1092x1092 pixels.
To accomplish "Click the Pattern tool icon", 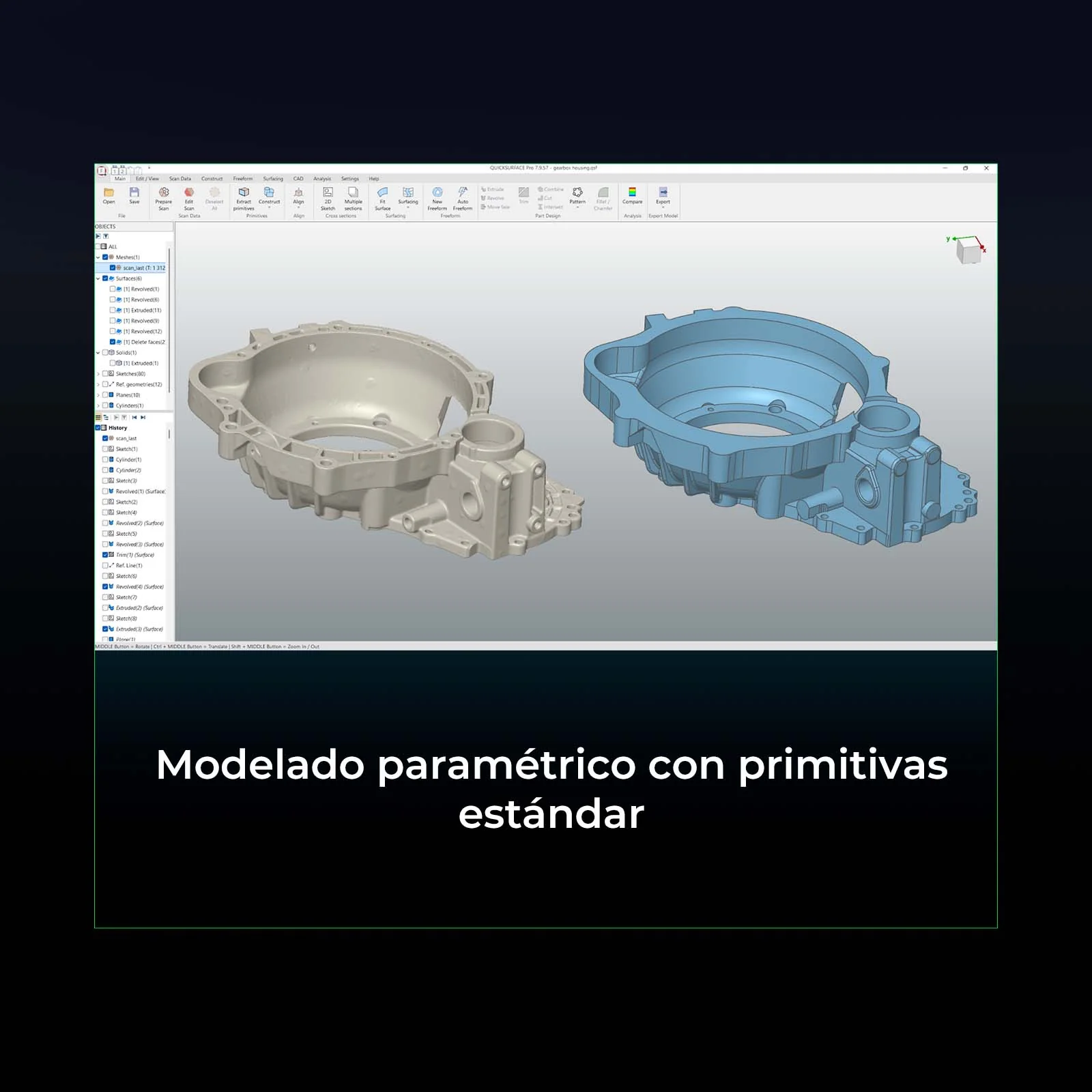I will pyautogui.click(x=577, y=192).
